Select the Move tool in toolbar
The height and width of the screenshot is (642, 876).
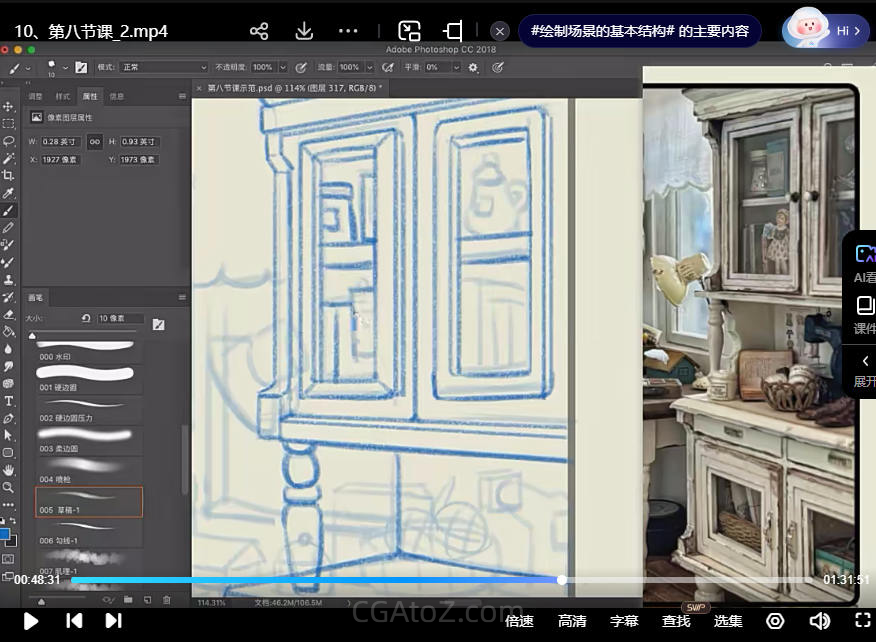8,106
